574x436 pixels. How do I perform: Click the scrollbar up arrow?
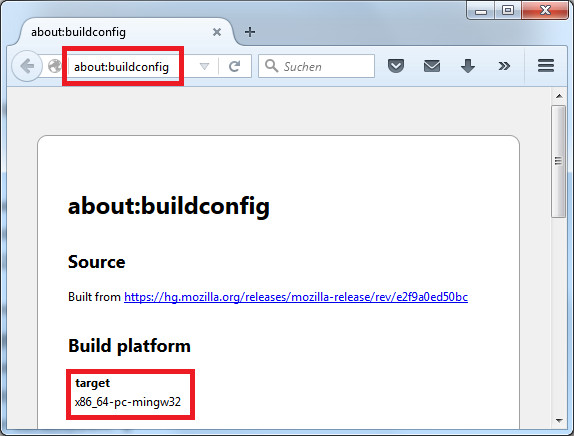click(559, 96)
